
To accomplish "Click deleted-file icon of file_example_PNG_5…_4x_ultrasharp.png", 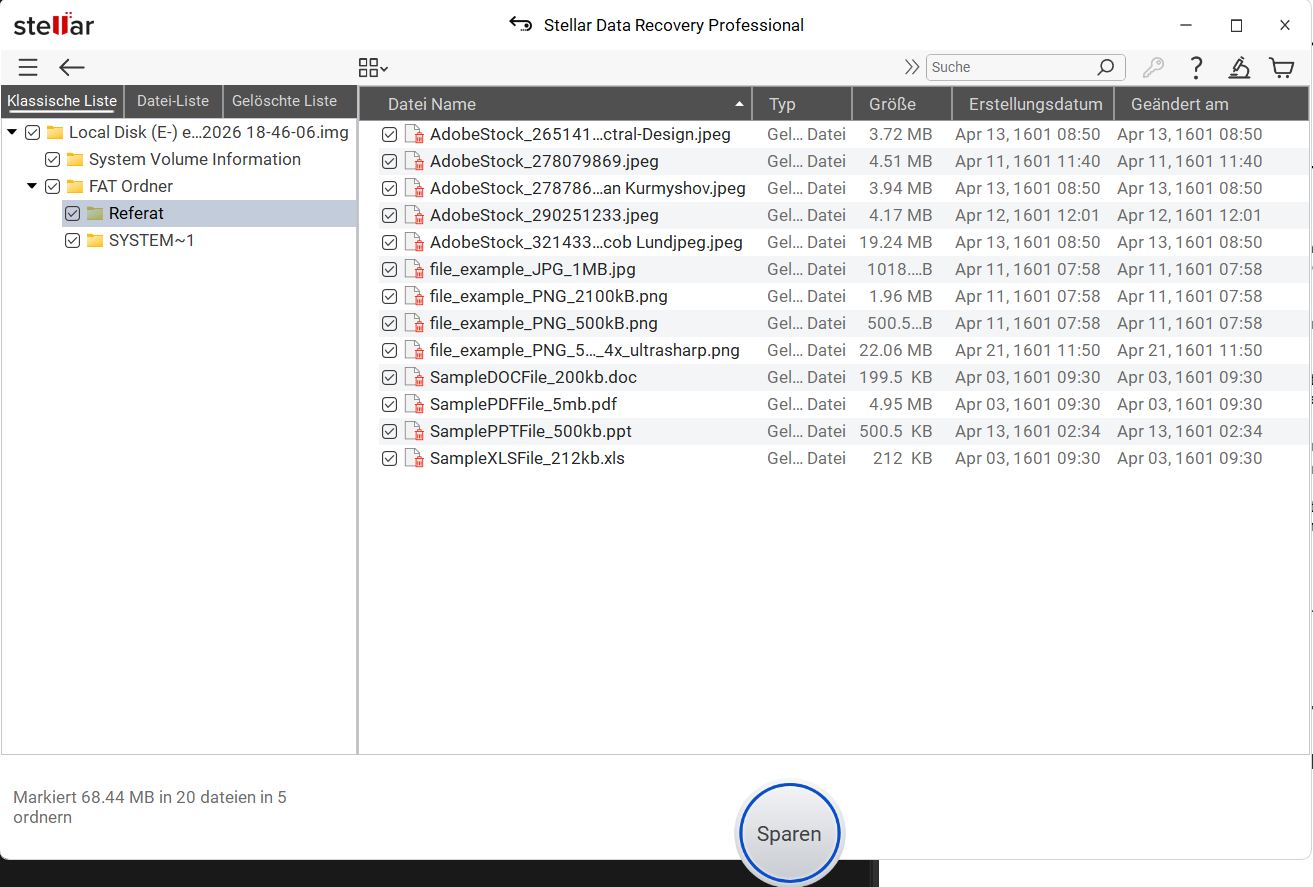I will pyautogui.click(x=414, y=350).
